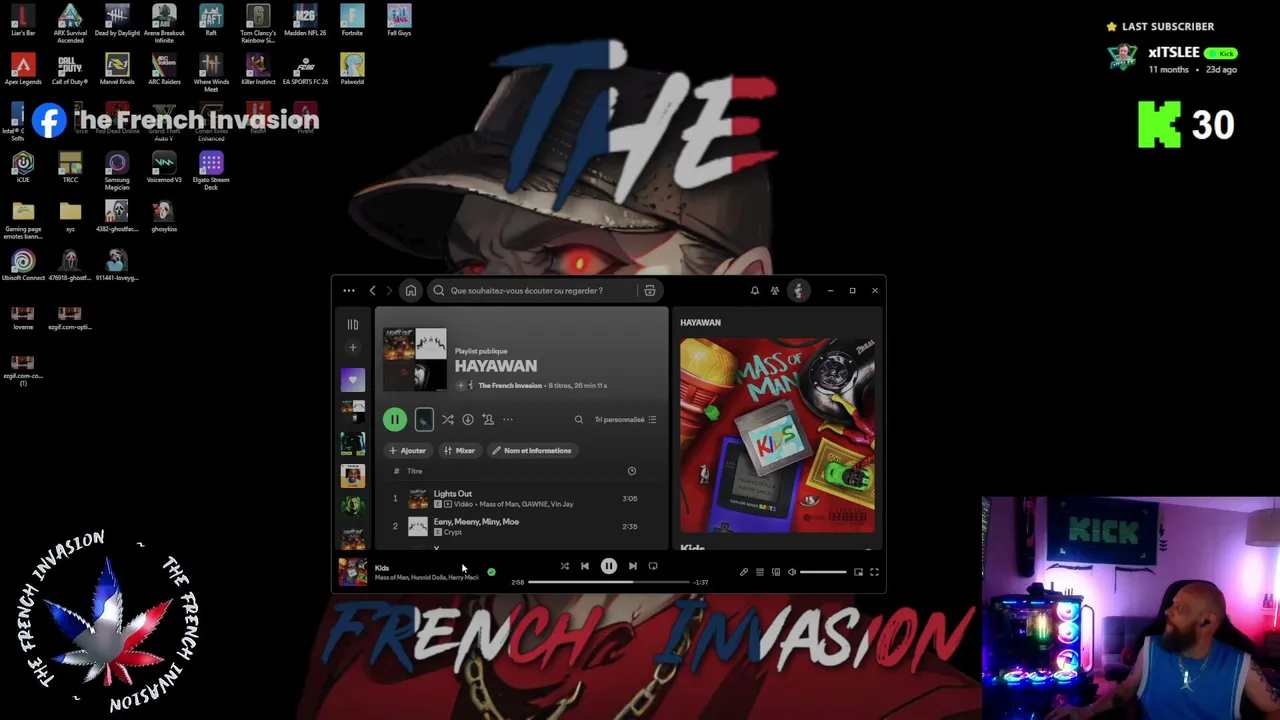Show lyrics with the microphone icon
Screen dimensions: 1280x720
743,572
